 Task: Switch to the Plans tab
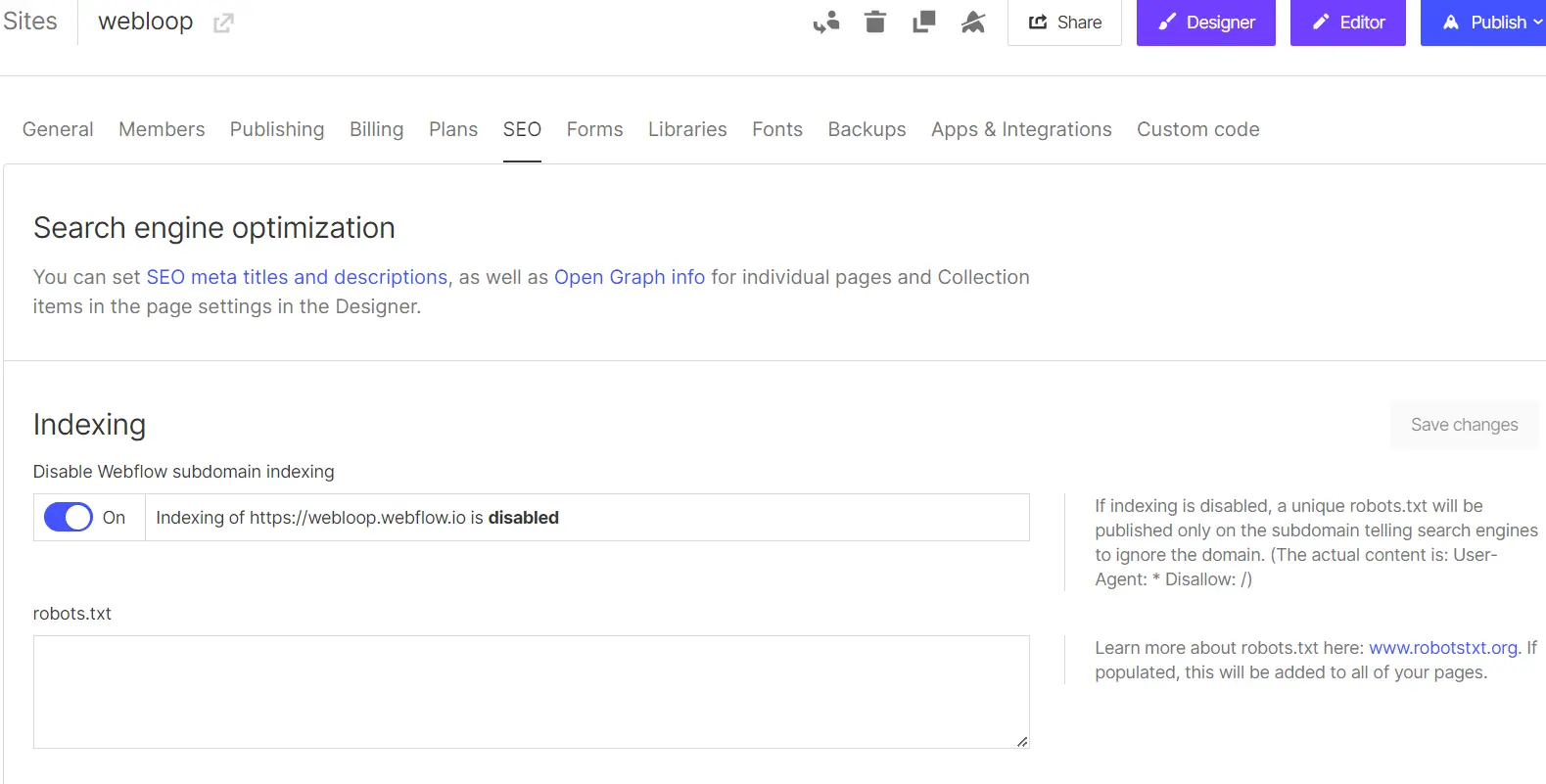click(453, 129)
